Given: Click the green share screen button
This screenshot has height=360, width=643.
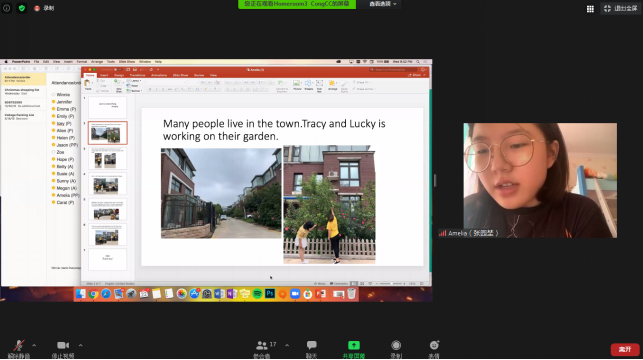Looking at the screenshot, I should (x=353, y=348).
